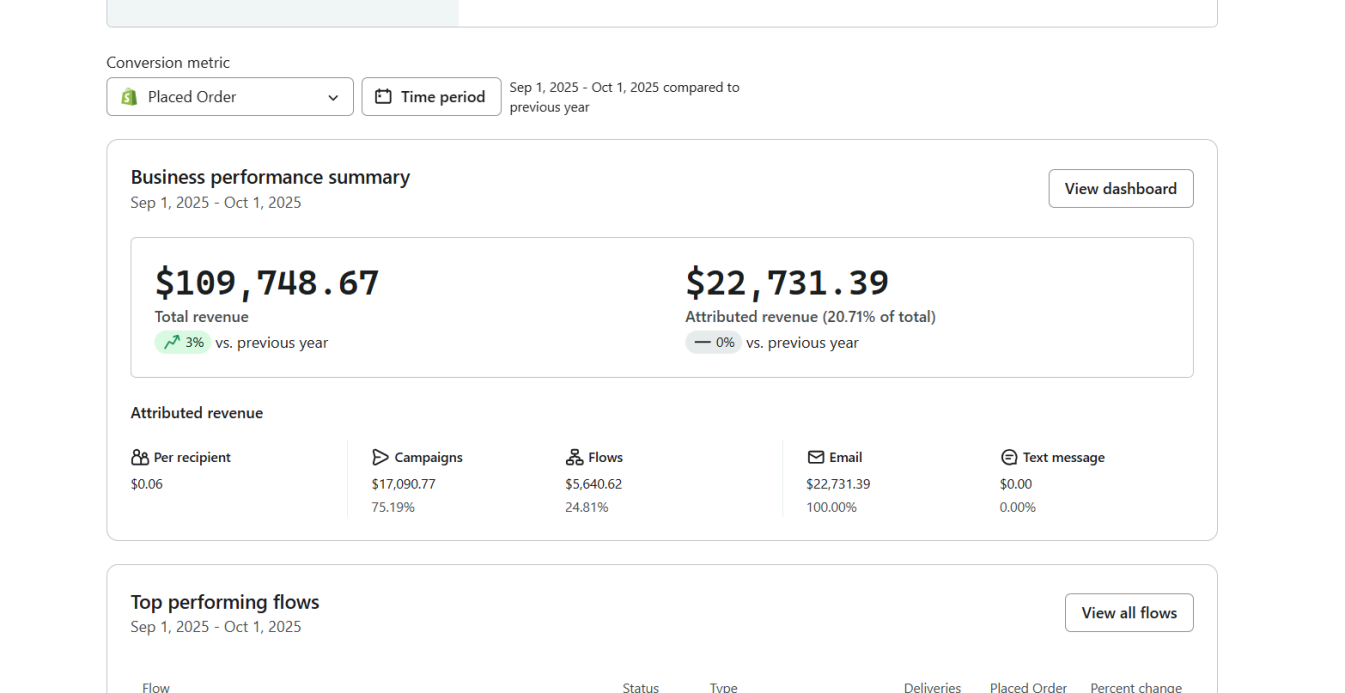The height and width of the screenshot is (693, 1345).
Task: Click the View all flows button
Action: pos(1129,613)
